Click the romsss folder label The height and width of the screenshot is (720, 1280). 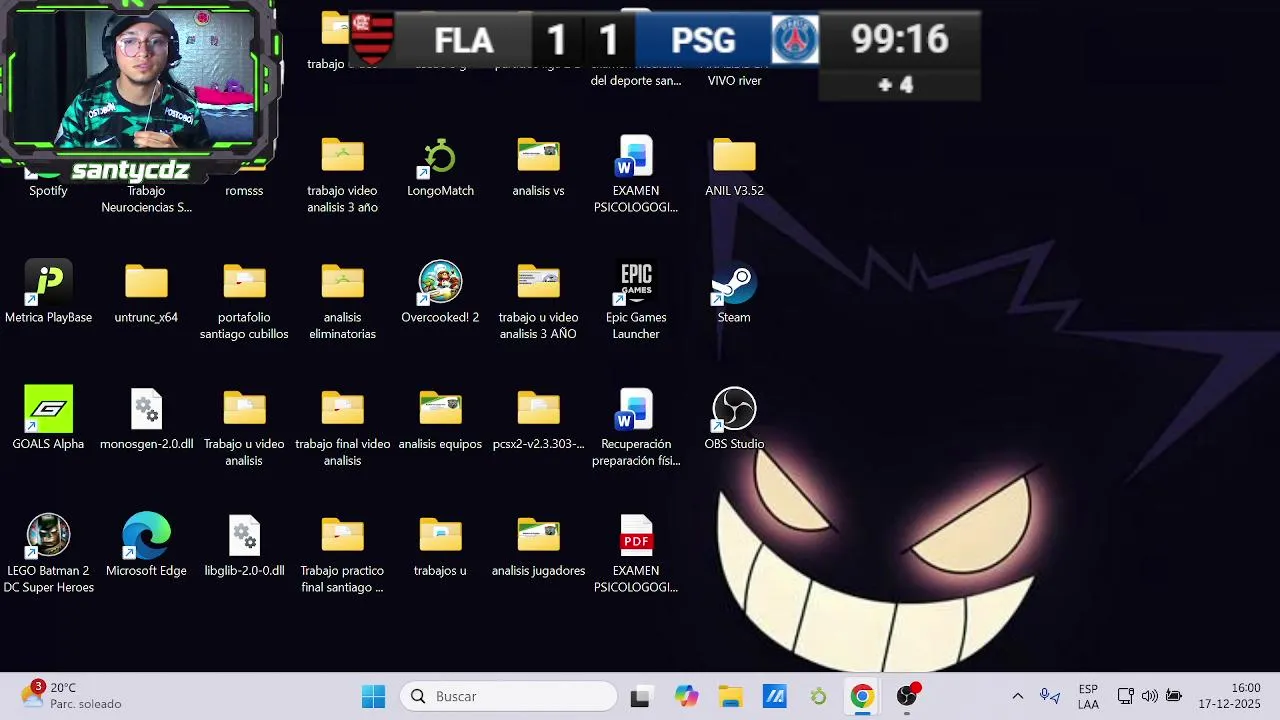244,191
